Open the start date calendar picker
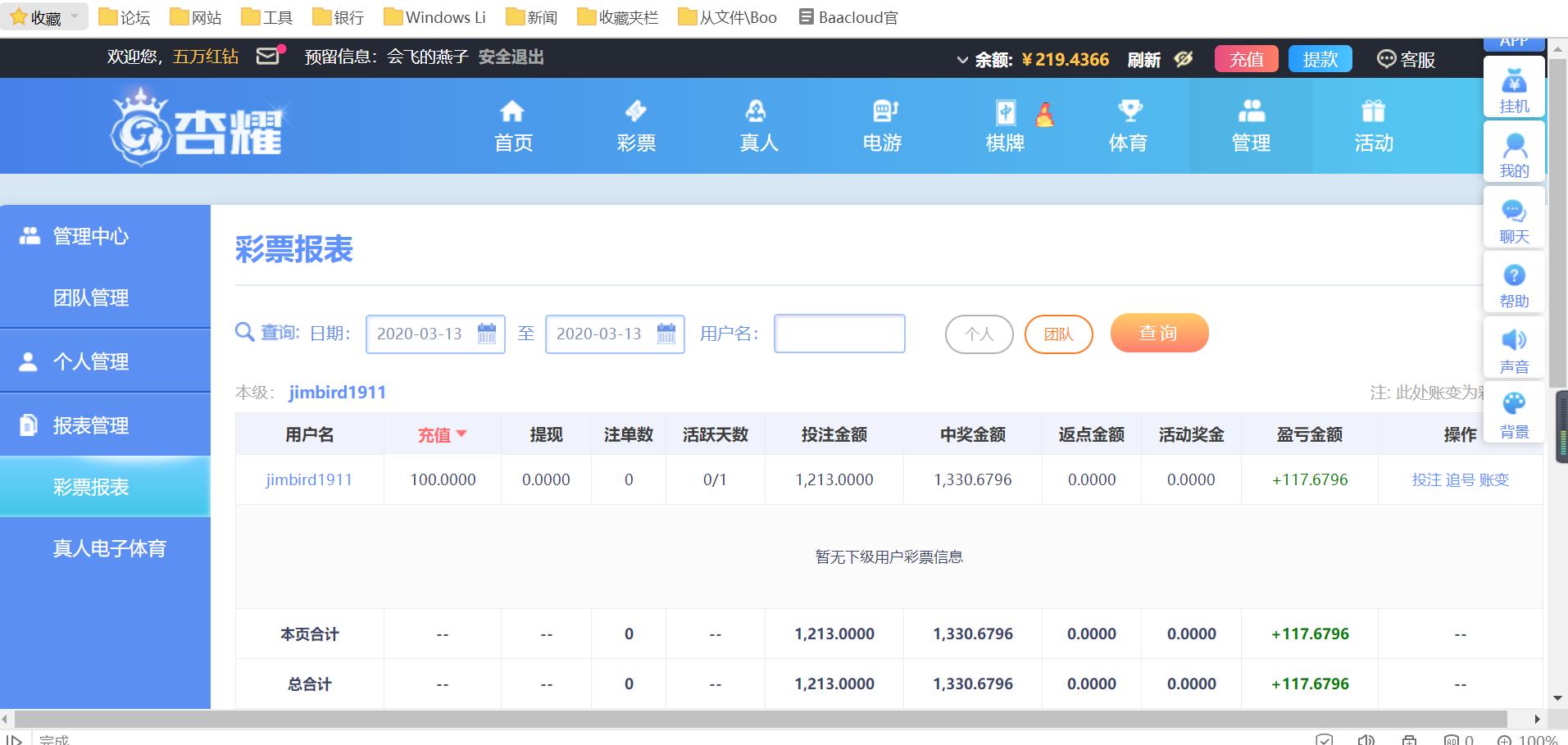Screen dimensions: 1568x745 tap(486, 334)
